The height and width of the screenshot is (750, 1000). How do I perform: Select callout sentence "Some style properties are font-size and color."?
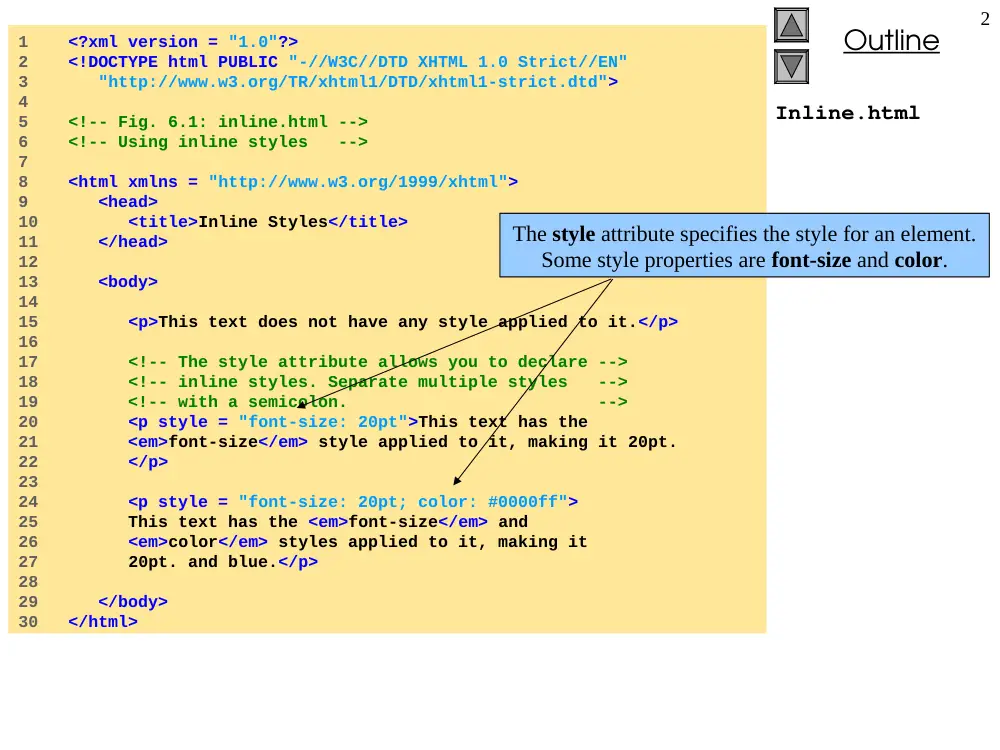tap(744, 260)
